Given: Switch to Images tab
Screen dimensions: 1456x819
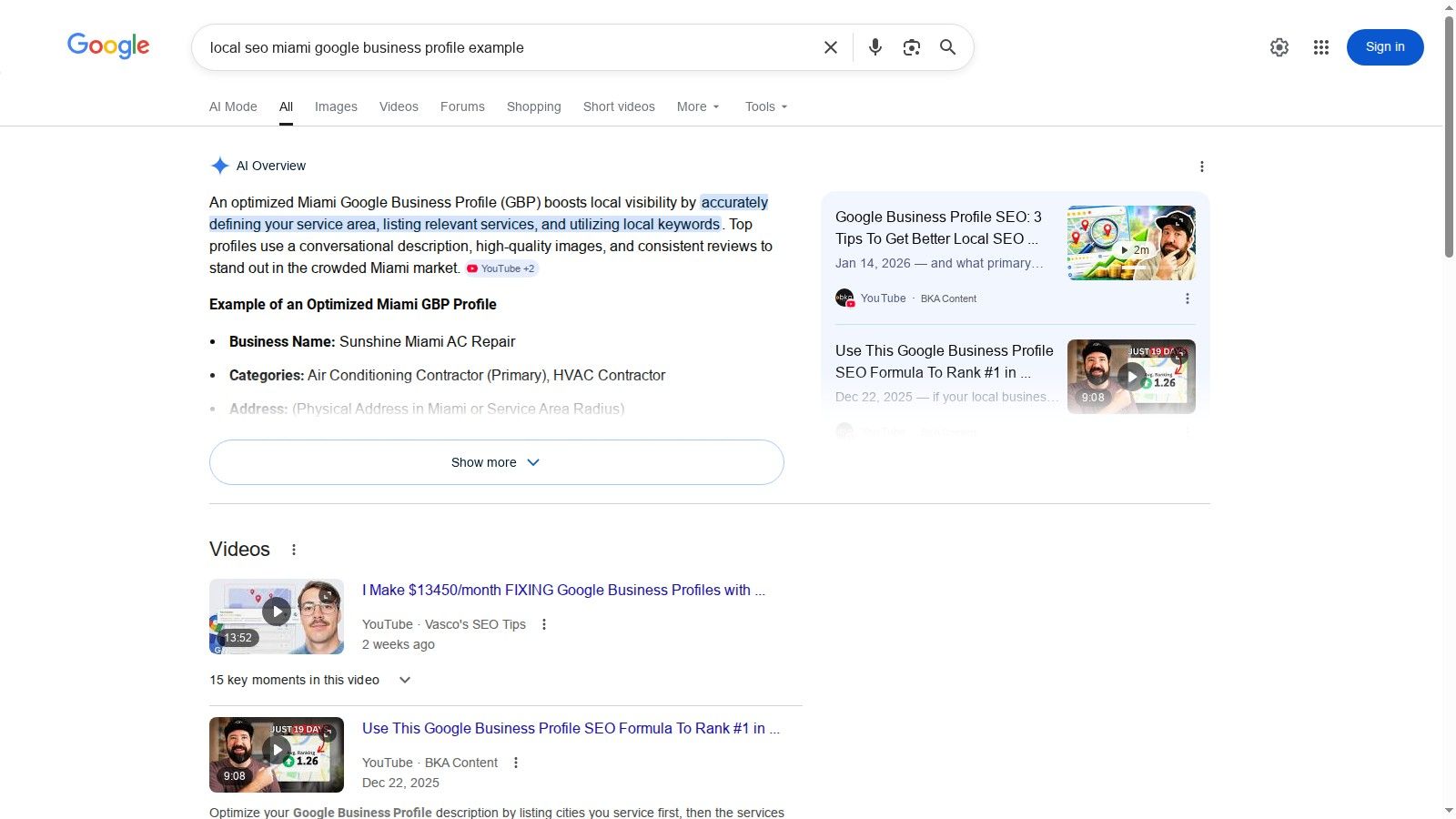Looking at the screenshot, I should pos(336,106).
